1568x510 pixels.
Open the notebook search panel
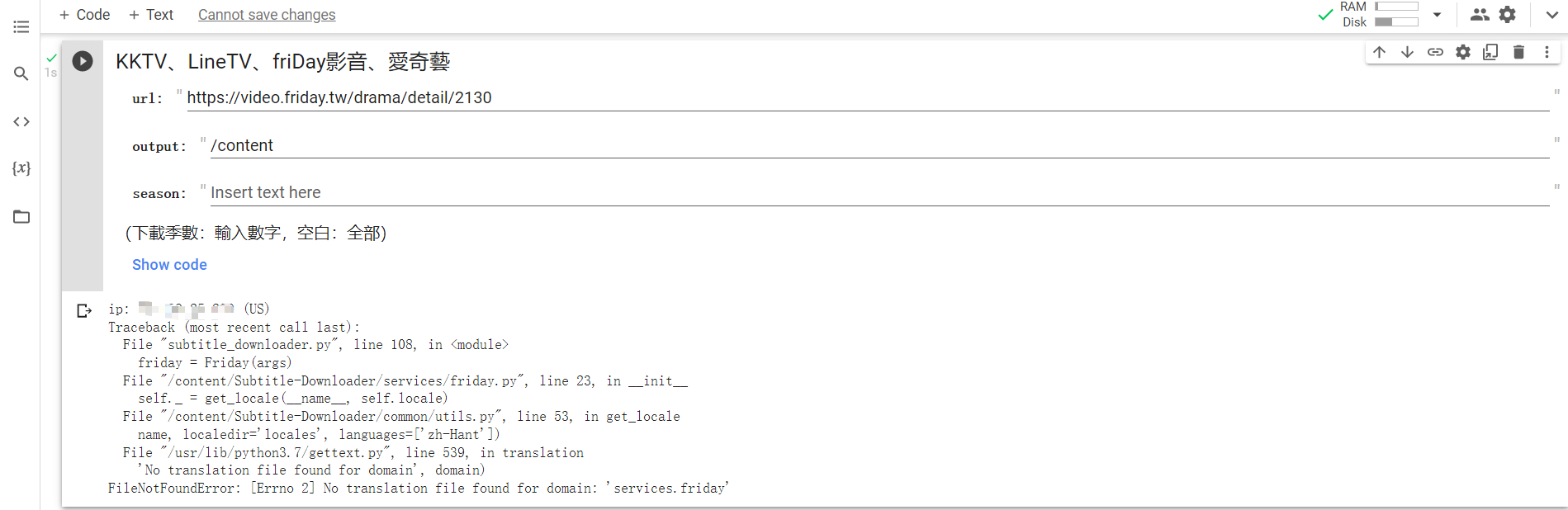[x=21, y=73]
